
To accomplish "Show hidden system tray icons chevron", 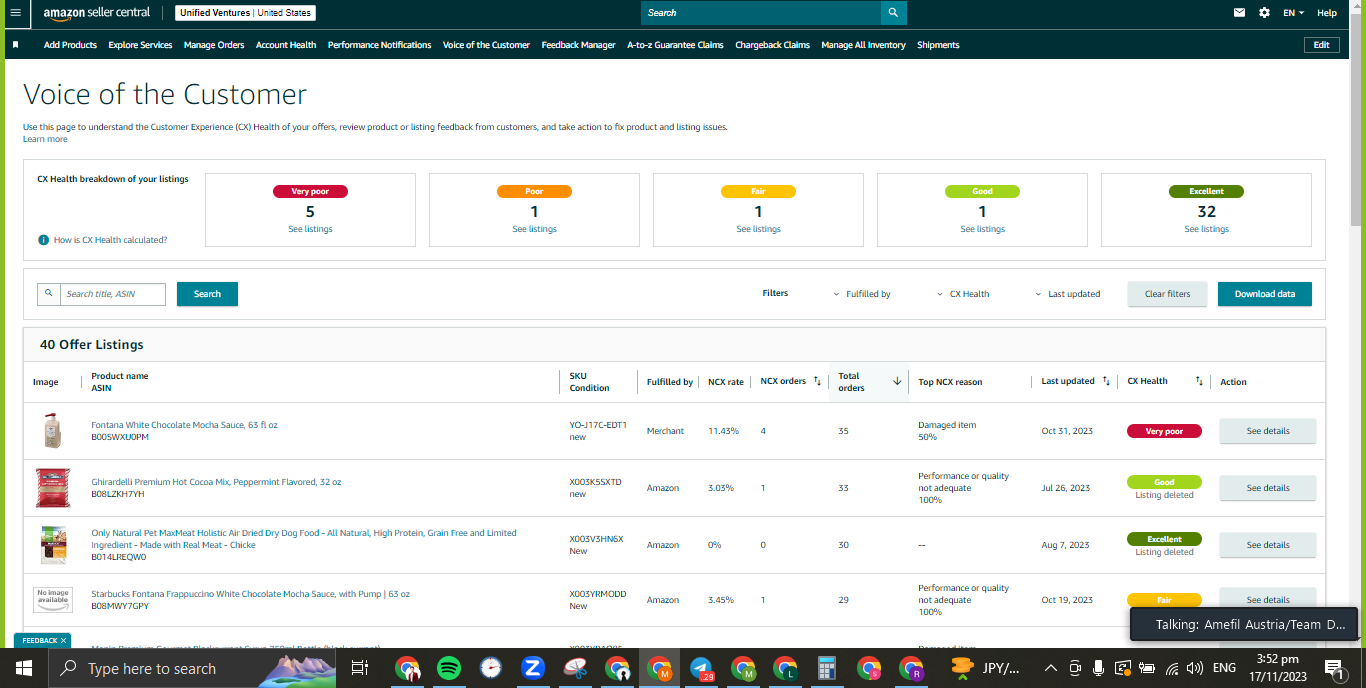I will tap(1050, 668).
